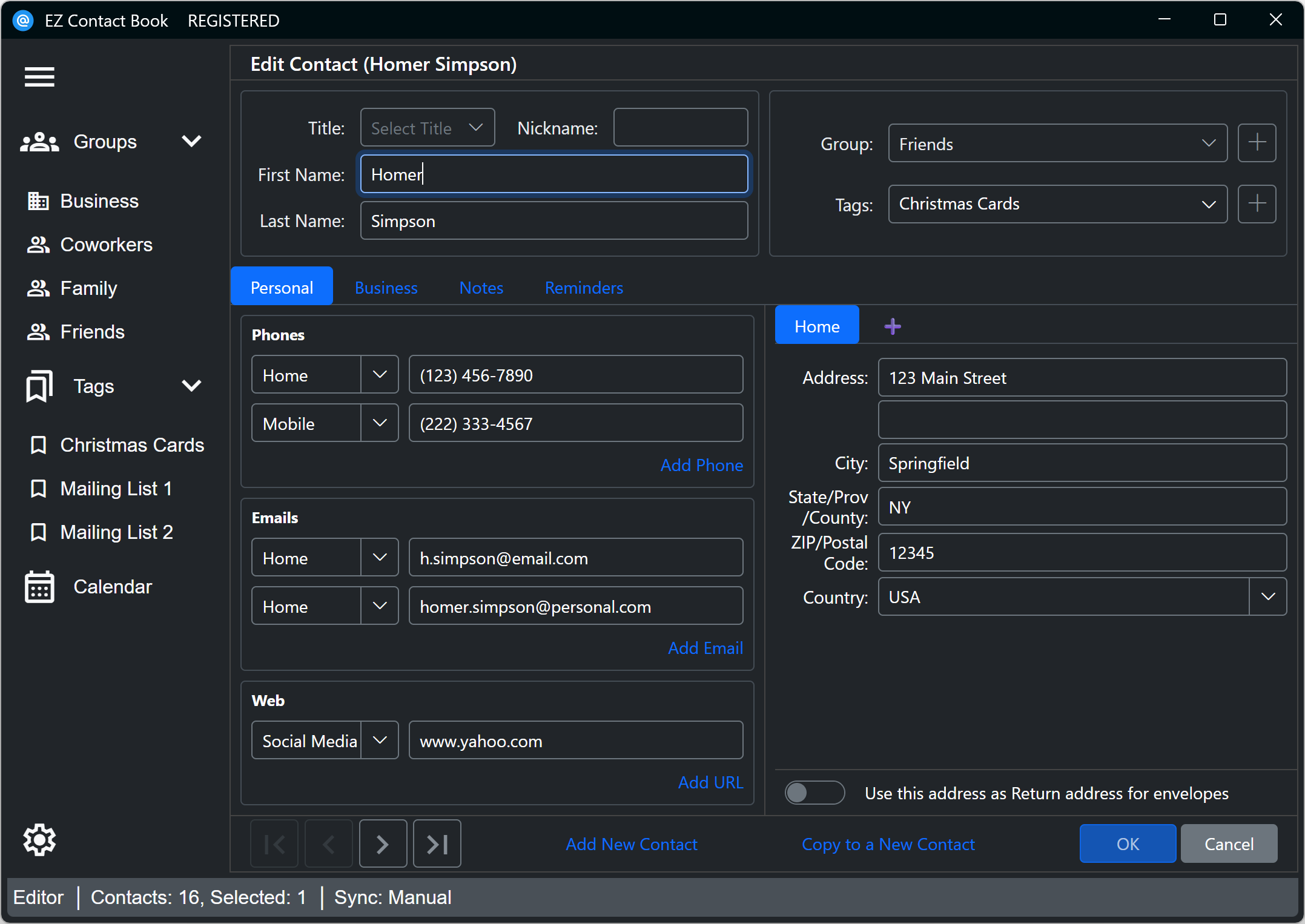Image resolution: width=1305 pixels, height=924 pixels.
Task: Jump to the last contact arrow
Action: (x=437, y=844)
